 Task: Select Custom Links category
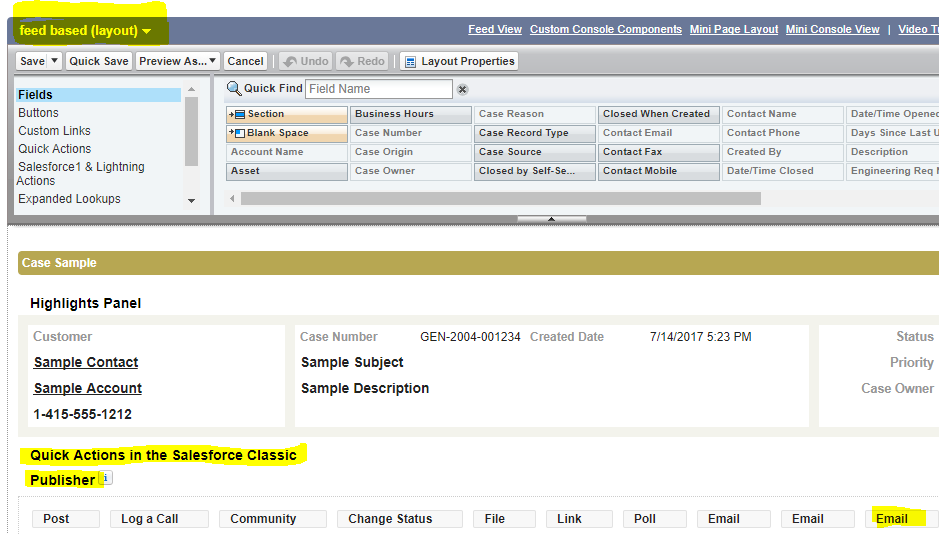coord(54,131)
